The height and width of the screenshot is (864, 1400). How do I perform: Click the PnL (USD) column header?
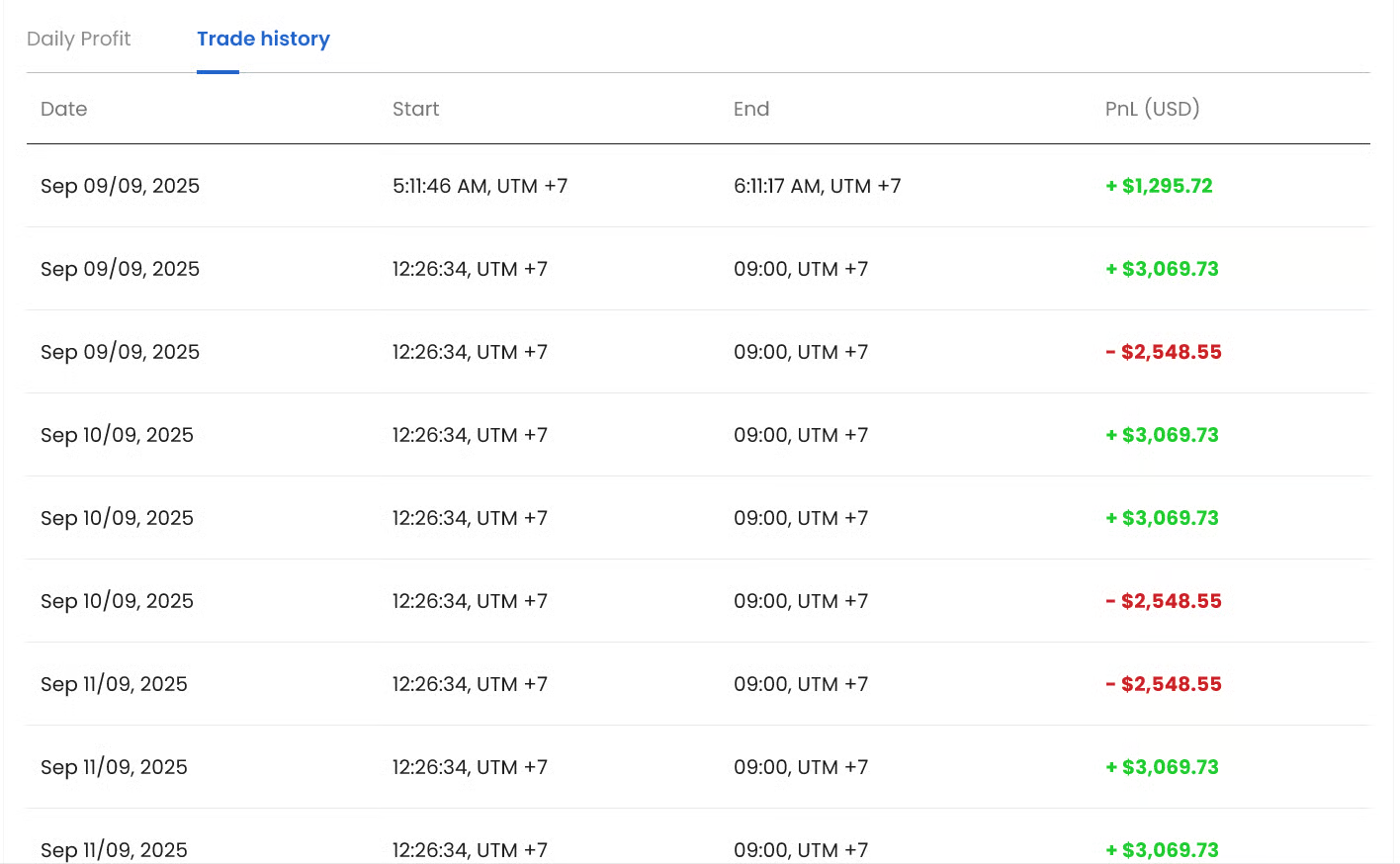tap(1152, 109)
